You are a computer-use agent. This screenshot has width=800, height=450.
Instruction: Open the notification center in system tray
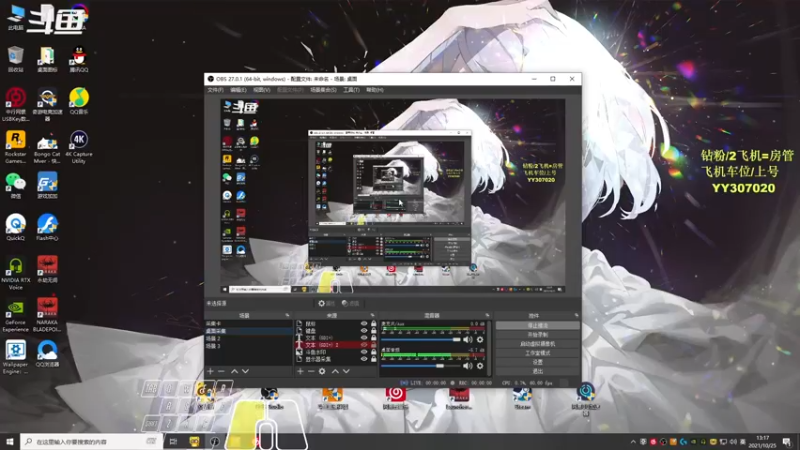tap(787, 441)
